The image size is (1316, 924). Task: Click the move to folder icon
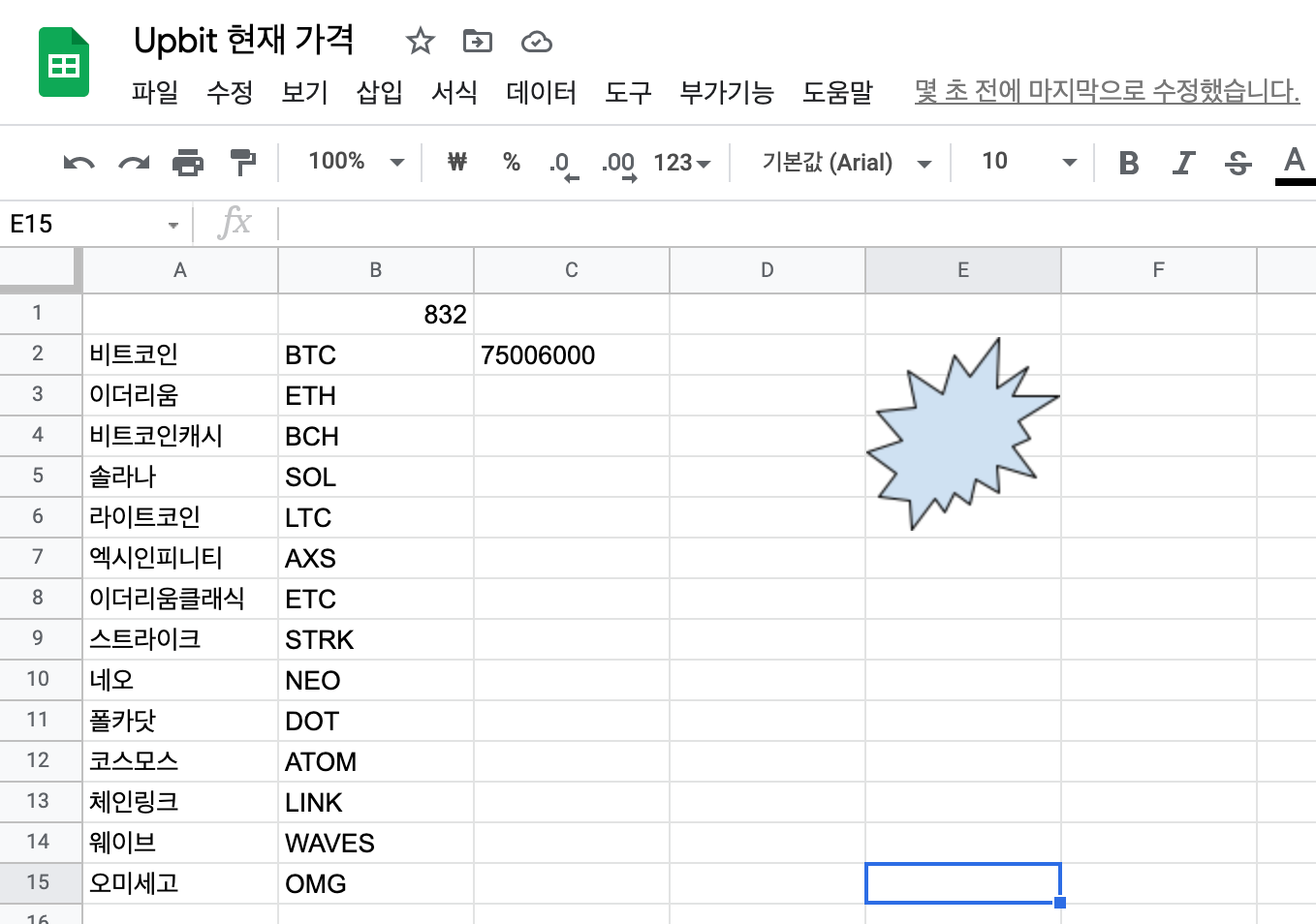point(478,41)
